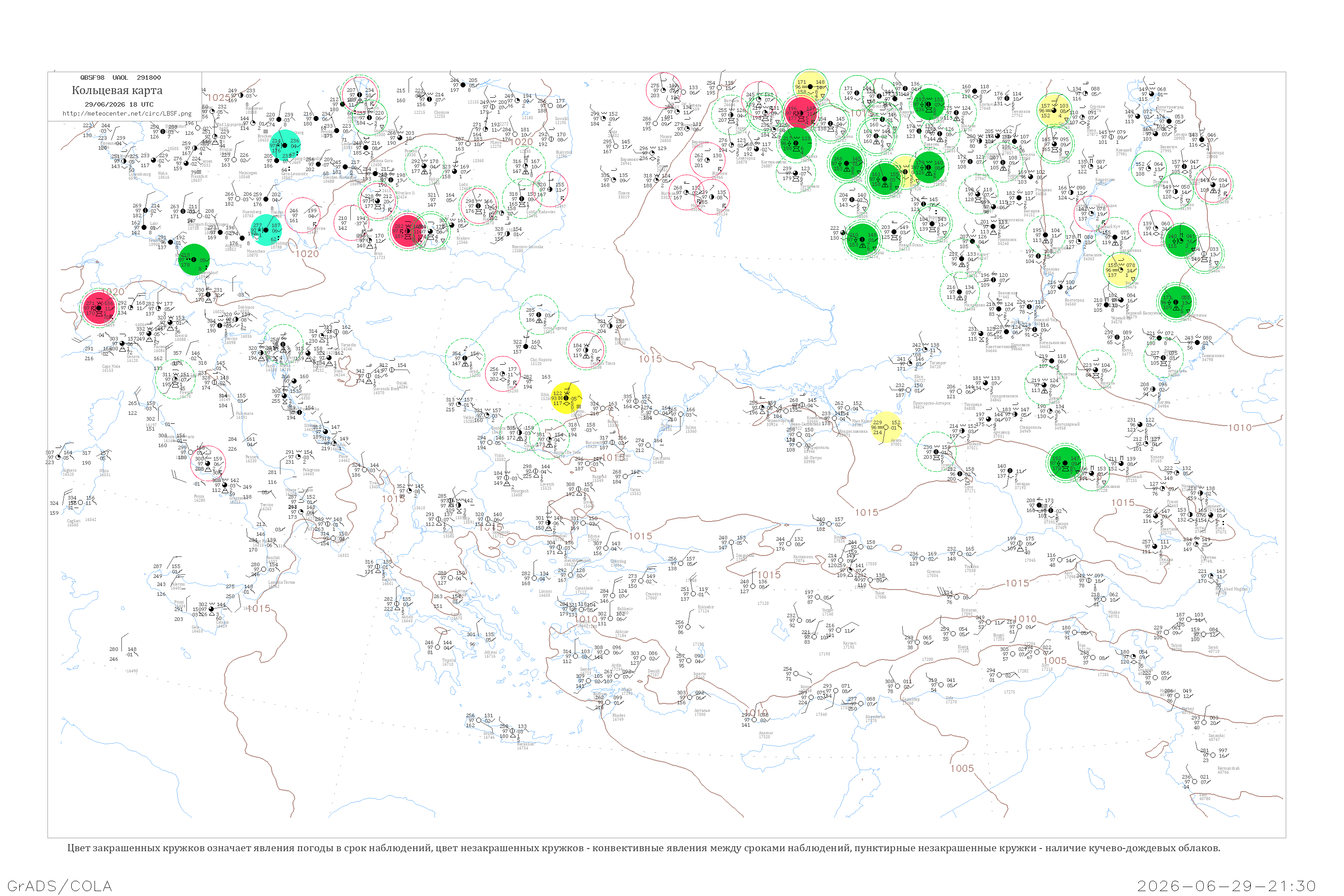Click the "Mourgash 15600" station label
Screen dimensions: 1344x896
point(519,492)
